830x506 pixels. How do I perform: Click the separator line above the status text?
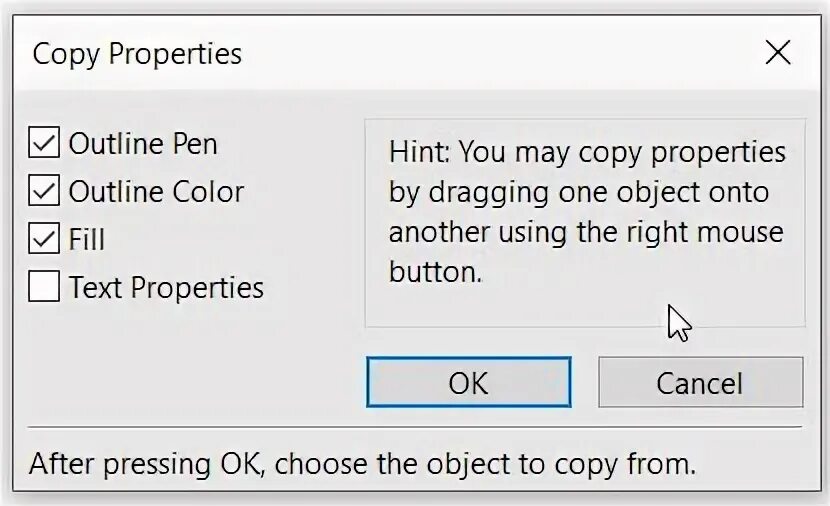(415, 428)
